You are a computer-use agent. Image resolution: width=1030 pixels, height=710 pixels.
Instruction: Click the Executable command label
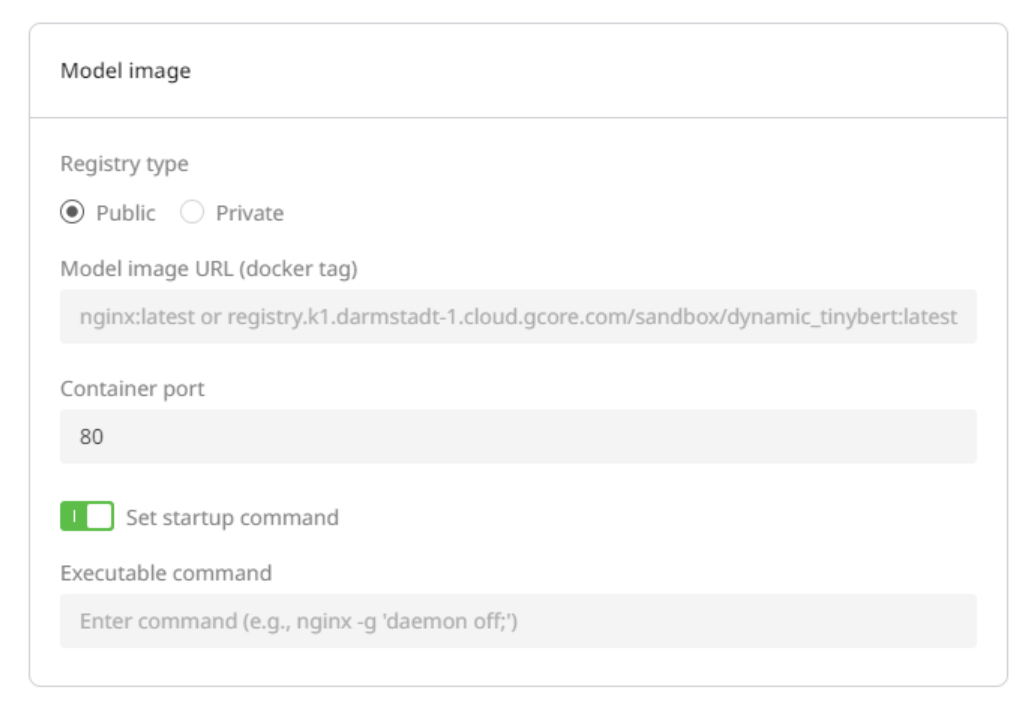click(x=166, y=573)
